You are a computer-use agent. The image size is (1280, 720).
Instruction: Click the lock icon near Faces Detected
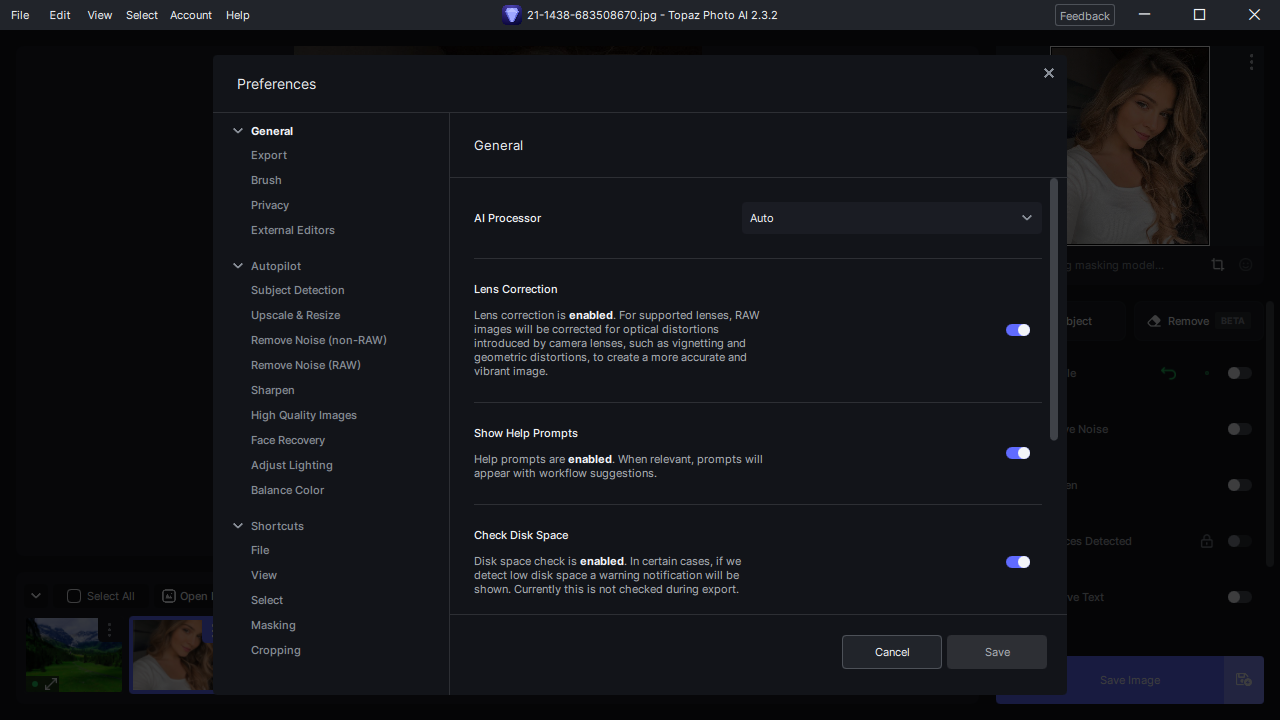pos(1206,541)
